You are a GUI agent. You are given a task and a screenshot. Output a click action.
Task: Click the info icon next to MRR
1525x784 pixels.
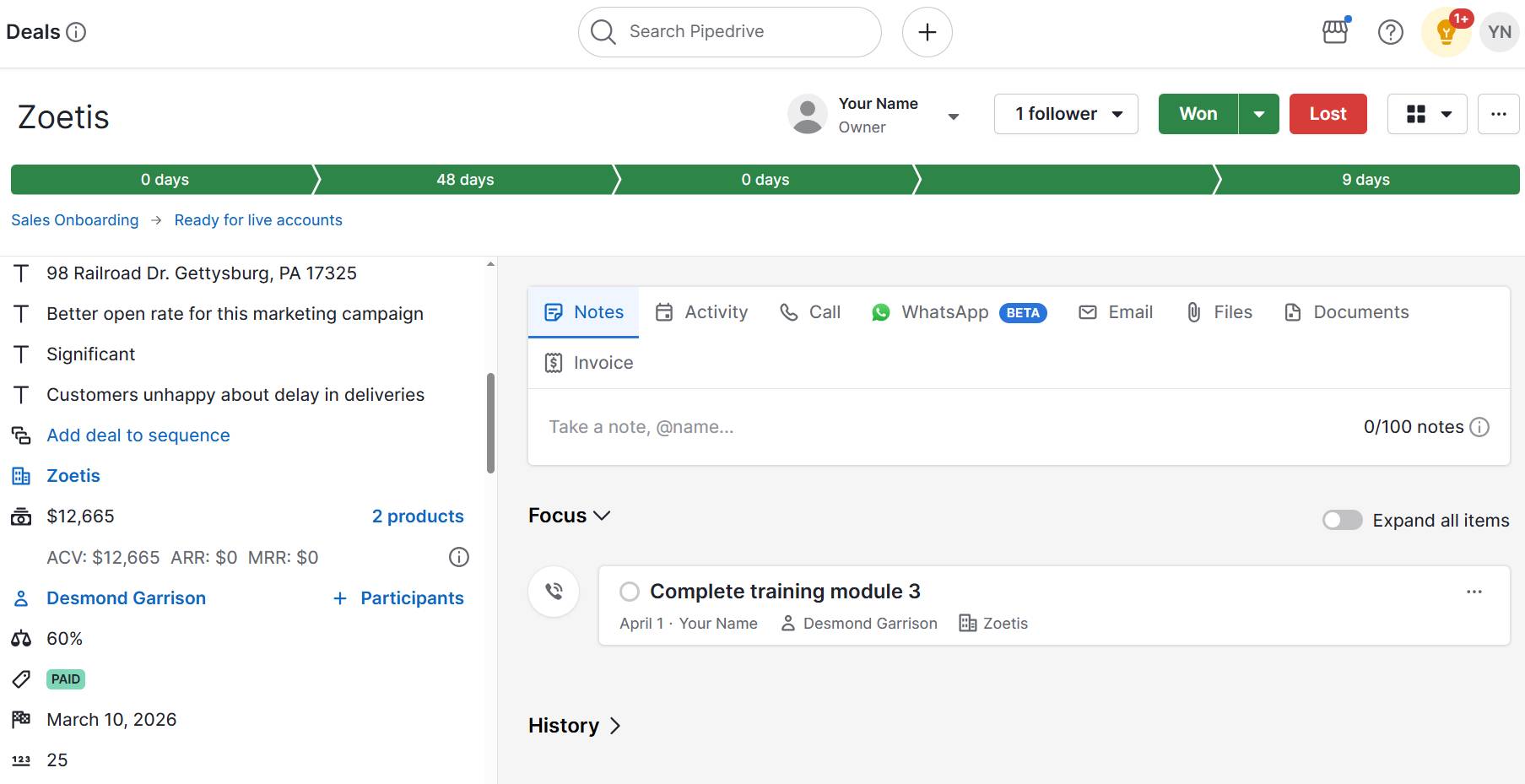click(459, 557)
